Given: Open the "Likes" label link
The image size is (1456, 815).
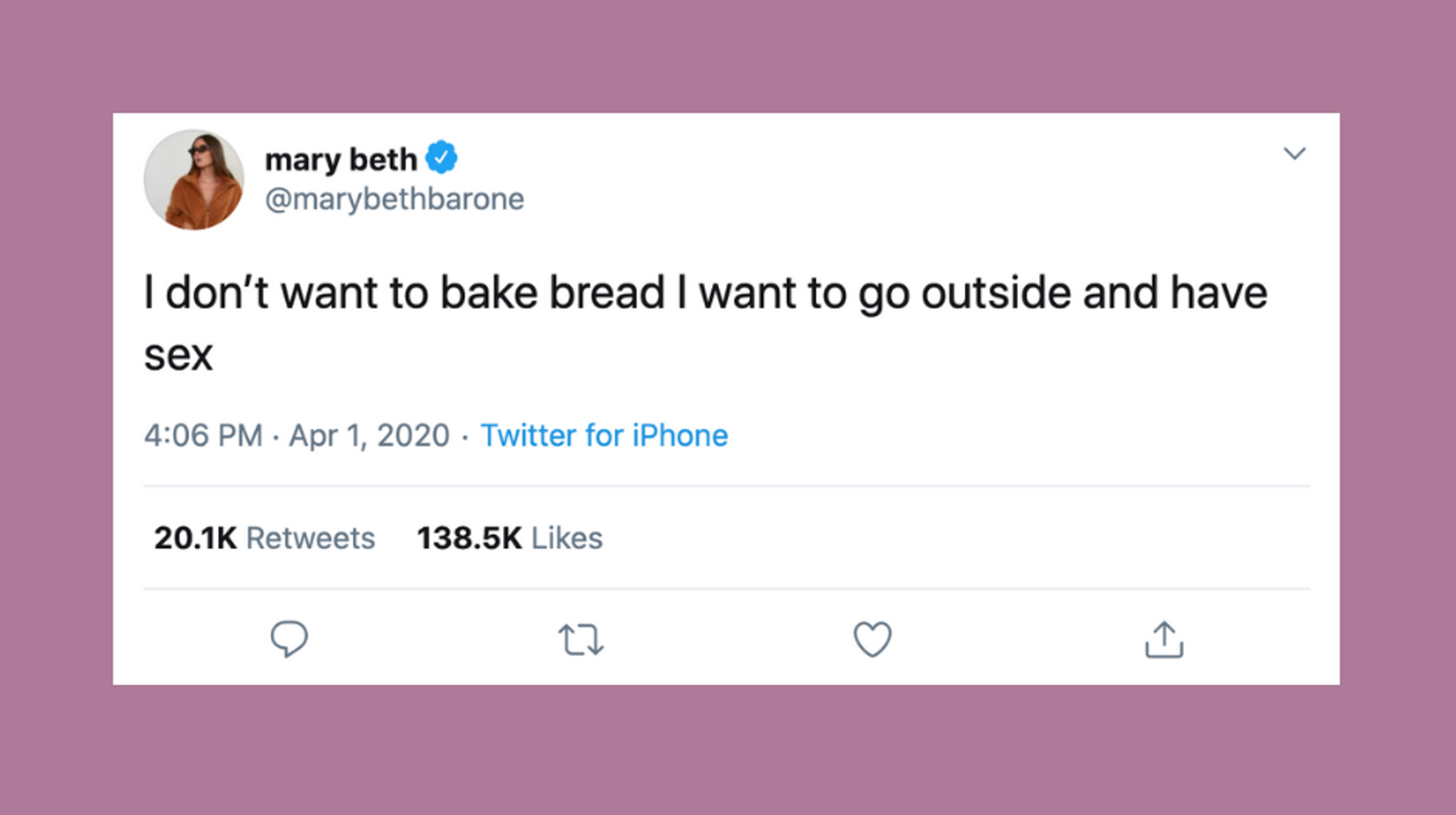Looking at the screenshot, I should click(567, 538).
